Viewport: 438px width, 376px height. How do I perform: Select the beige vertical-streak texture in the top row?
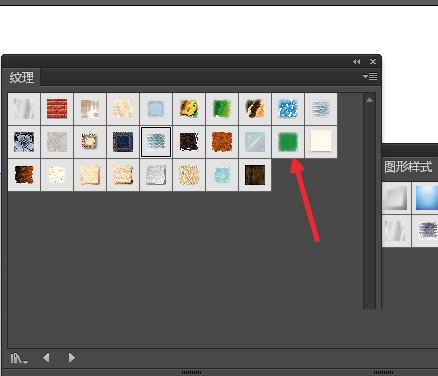click(90, 109)
